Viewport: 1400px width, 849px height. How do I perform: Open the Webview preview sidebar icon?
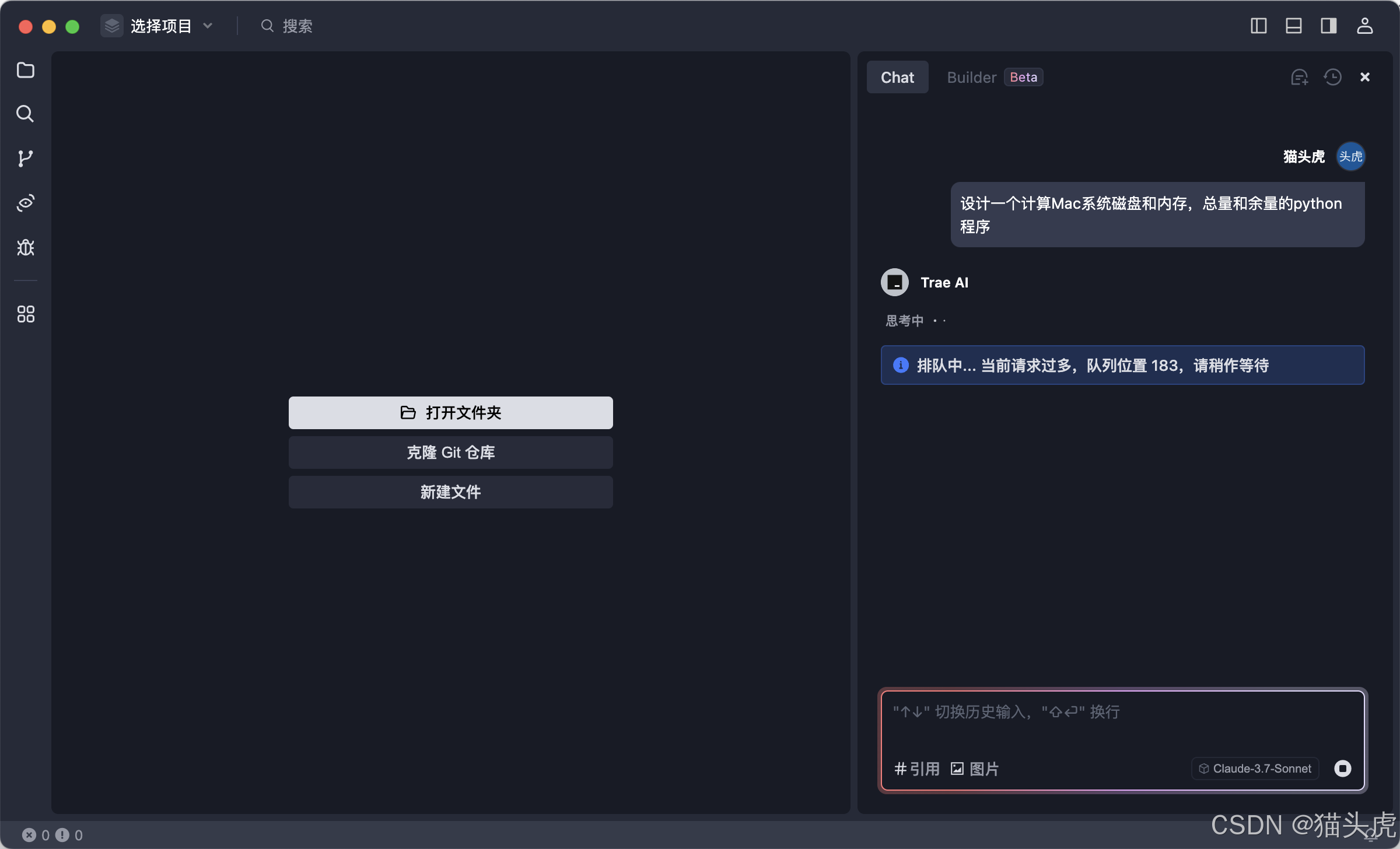click(x=25, y=203)
